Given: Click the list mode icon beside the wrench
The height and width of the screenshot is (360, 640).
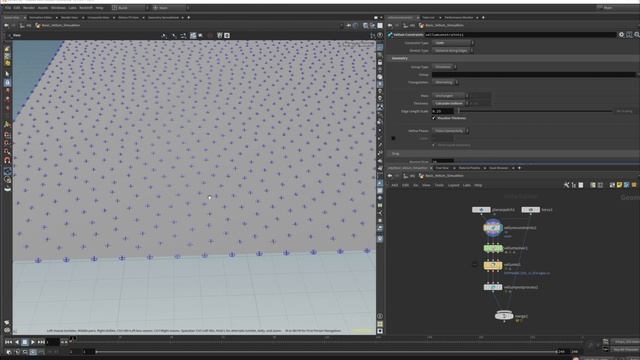Looking at the screenshot, I should [x=574, y=185].
